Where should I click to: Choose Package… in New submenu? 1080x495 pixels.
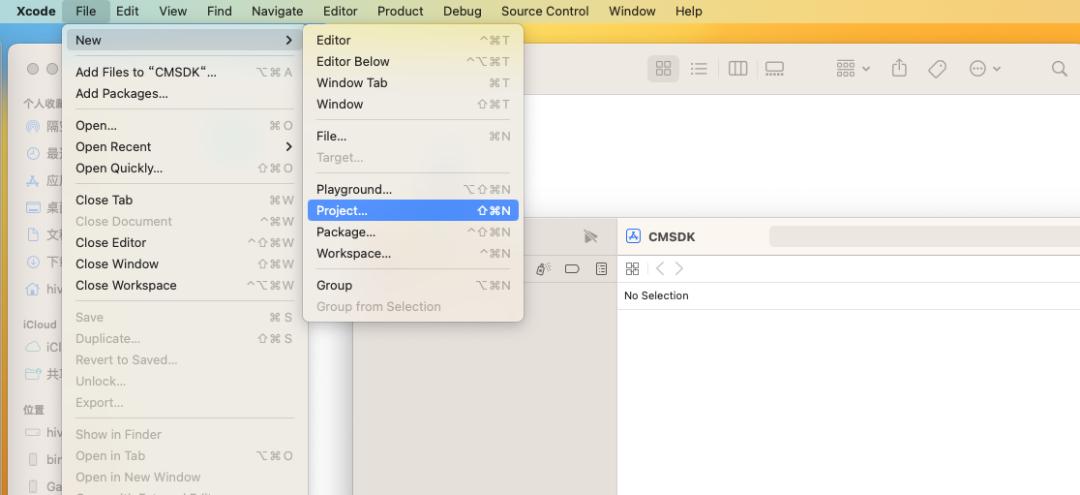pos(413,232)
